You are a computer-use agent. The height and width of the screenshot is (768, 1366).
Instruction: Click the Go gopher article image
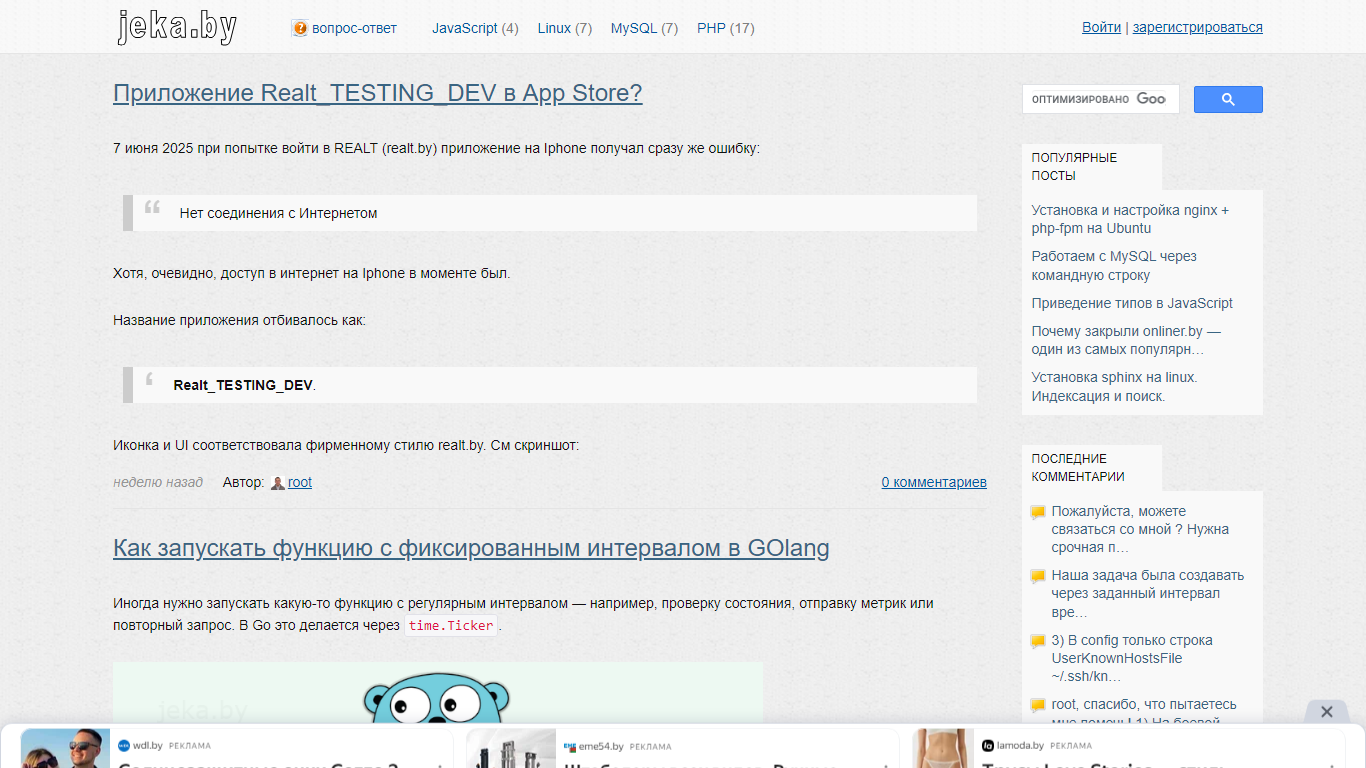[x=438, y=693]
